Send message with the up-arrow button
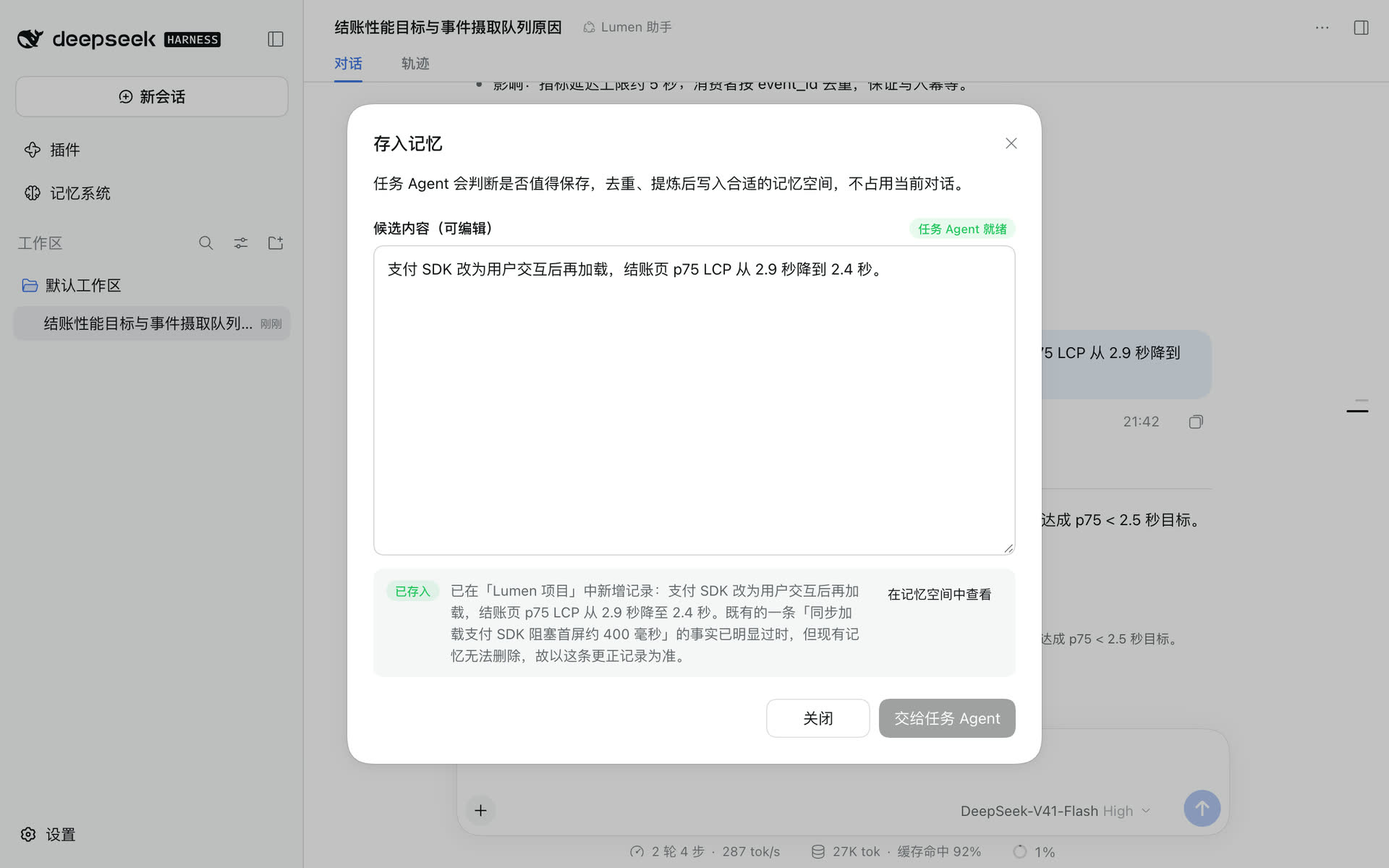 pyautogui.click(x=1202, y=809)
